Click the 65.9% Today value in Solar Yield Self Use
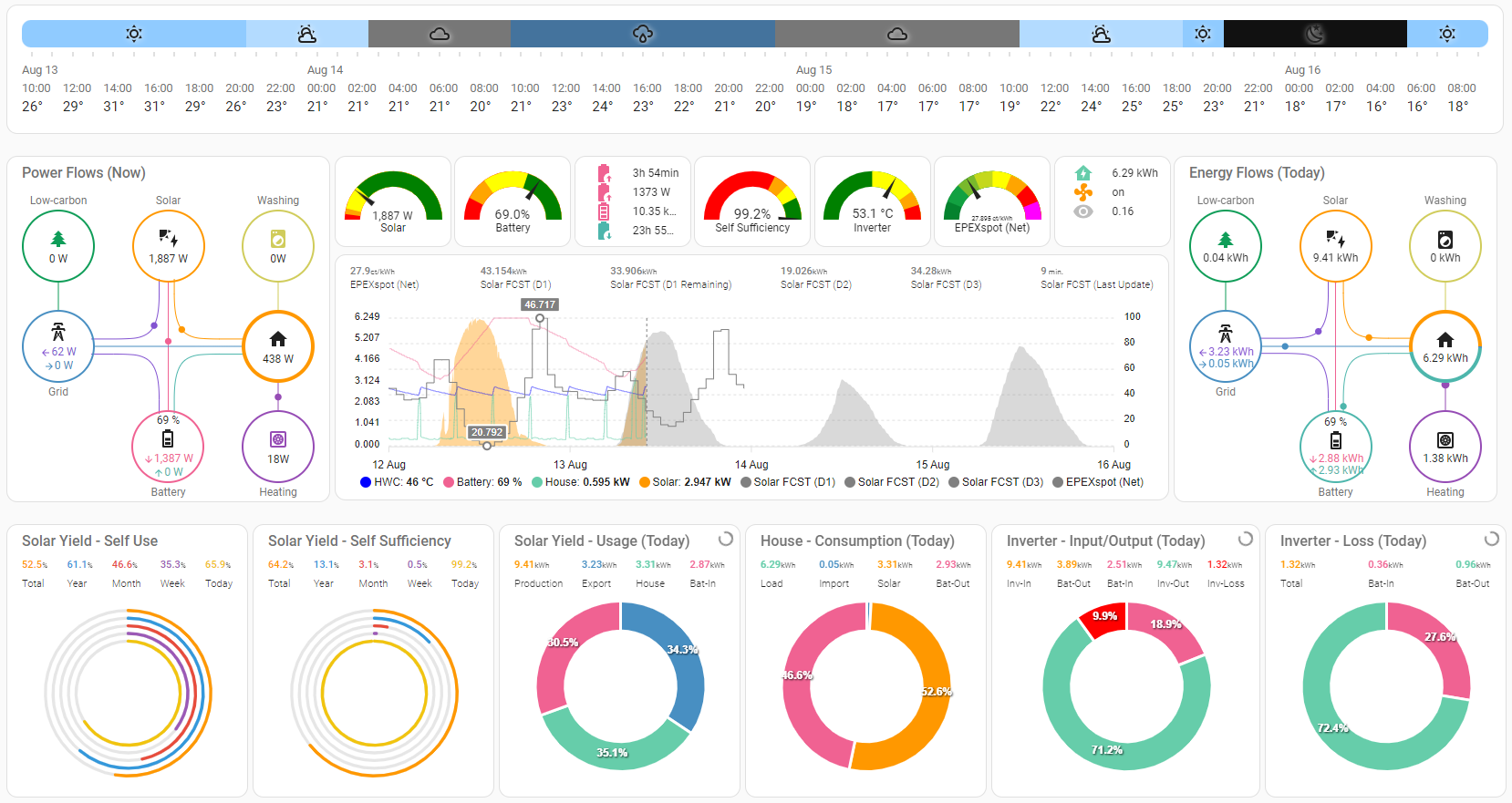This screenshot has width=1512, height=803. tap(218, 564)
